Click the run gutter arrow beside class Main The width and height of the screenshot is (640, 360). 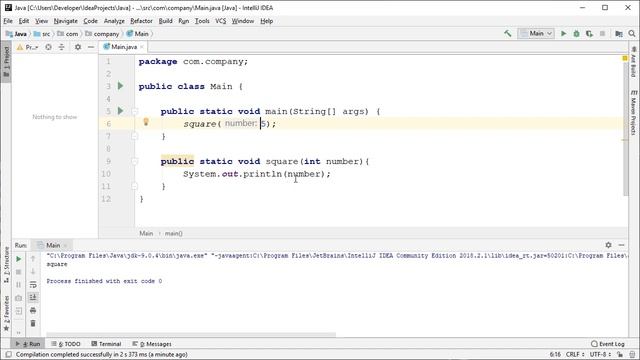coord(120,86)
